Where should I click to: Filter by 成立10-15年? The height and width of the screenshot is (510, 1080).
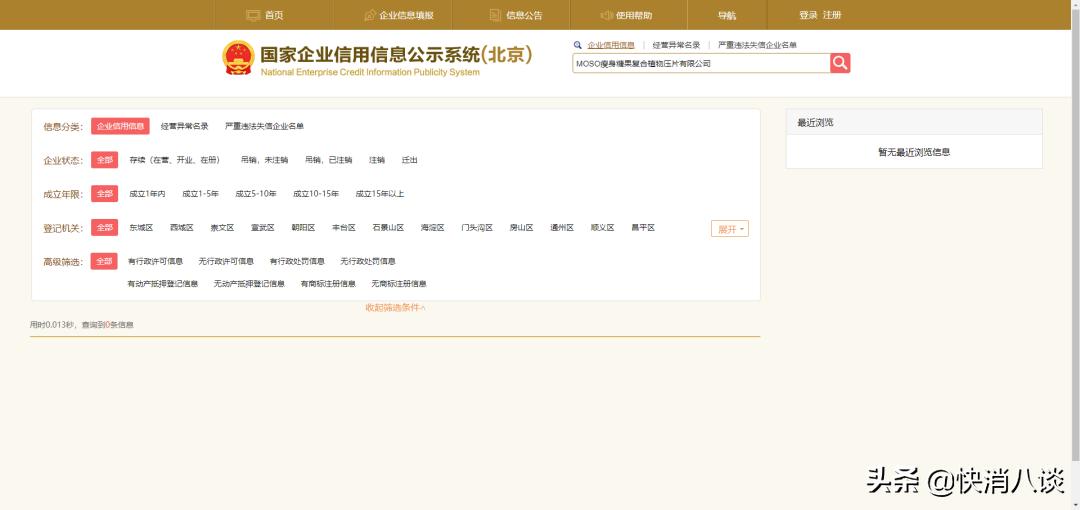coord(316,194)
